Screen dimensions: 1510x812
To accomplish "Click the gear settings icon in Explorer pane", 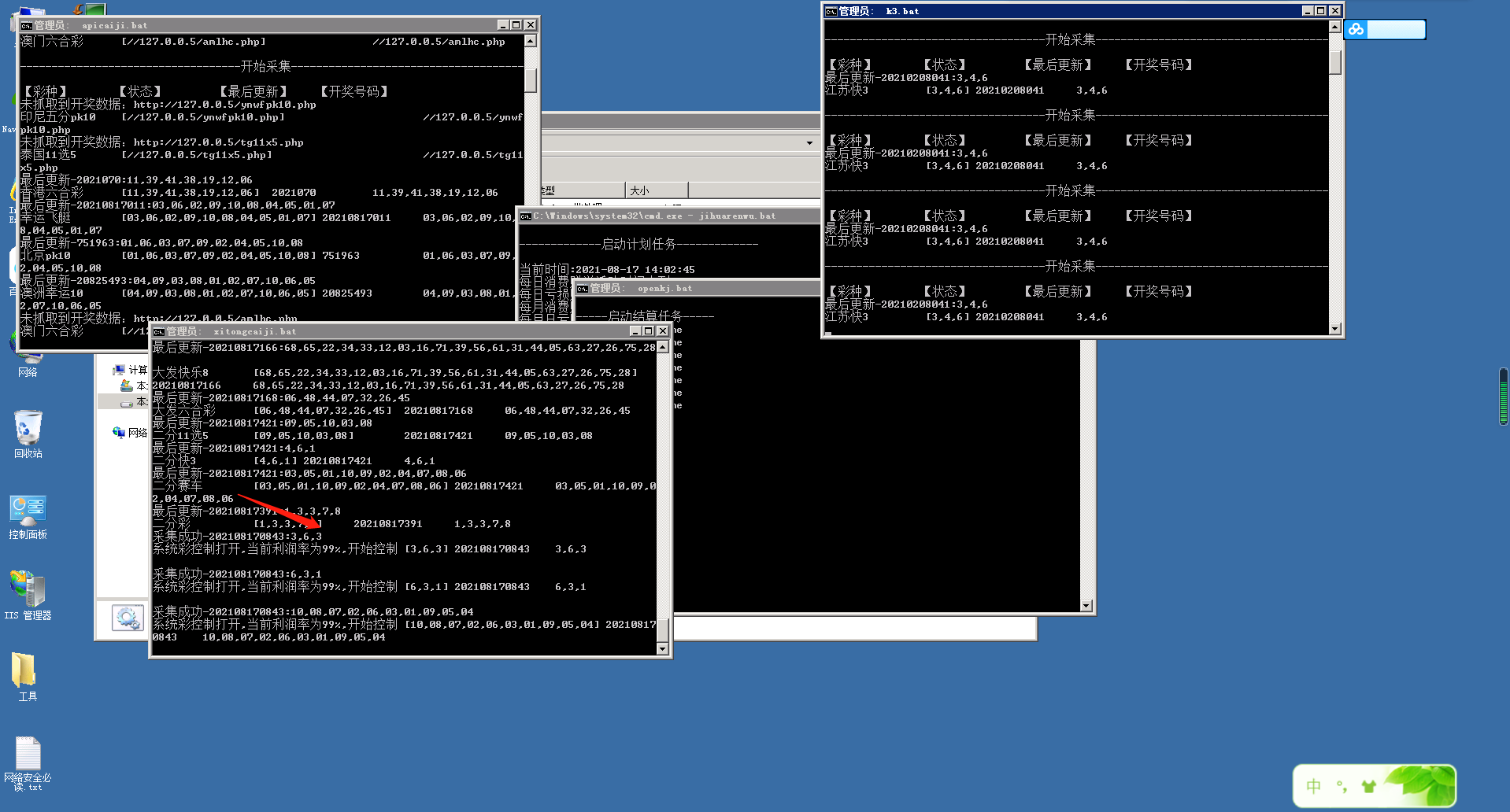I will (127, 618).
